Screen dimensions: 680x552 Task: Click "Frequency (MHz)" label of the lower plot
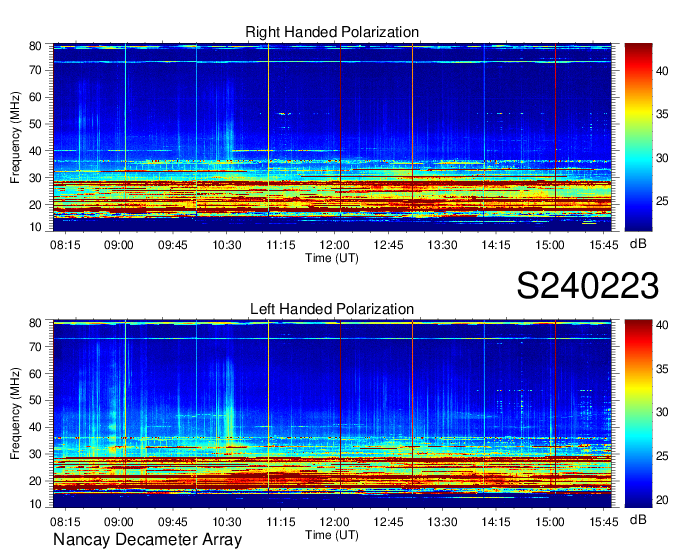pos(15,414)
